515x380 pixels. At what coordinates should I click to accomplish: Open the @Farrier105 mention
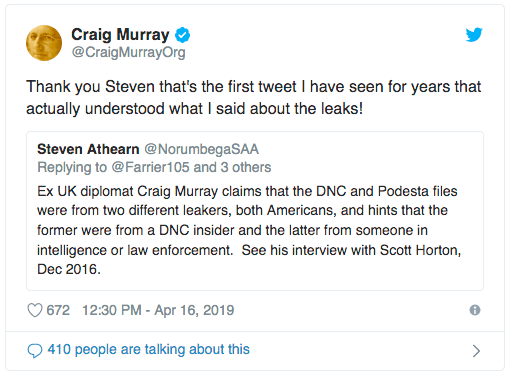[x=150, y=167]
